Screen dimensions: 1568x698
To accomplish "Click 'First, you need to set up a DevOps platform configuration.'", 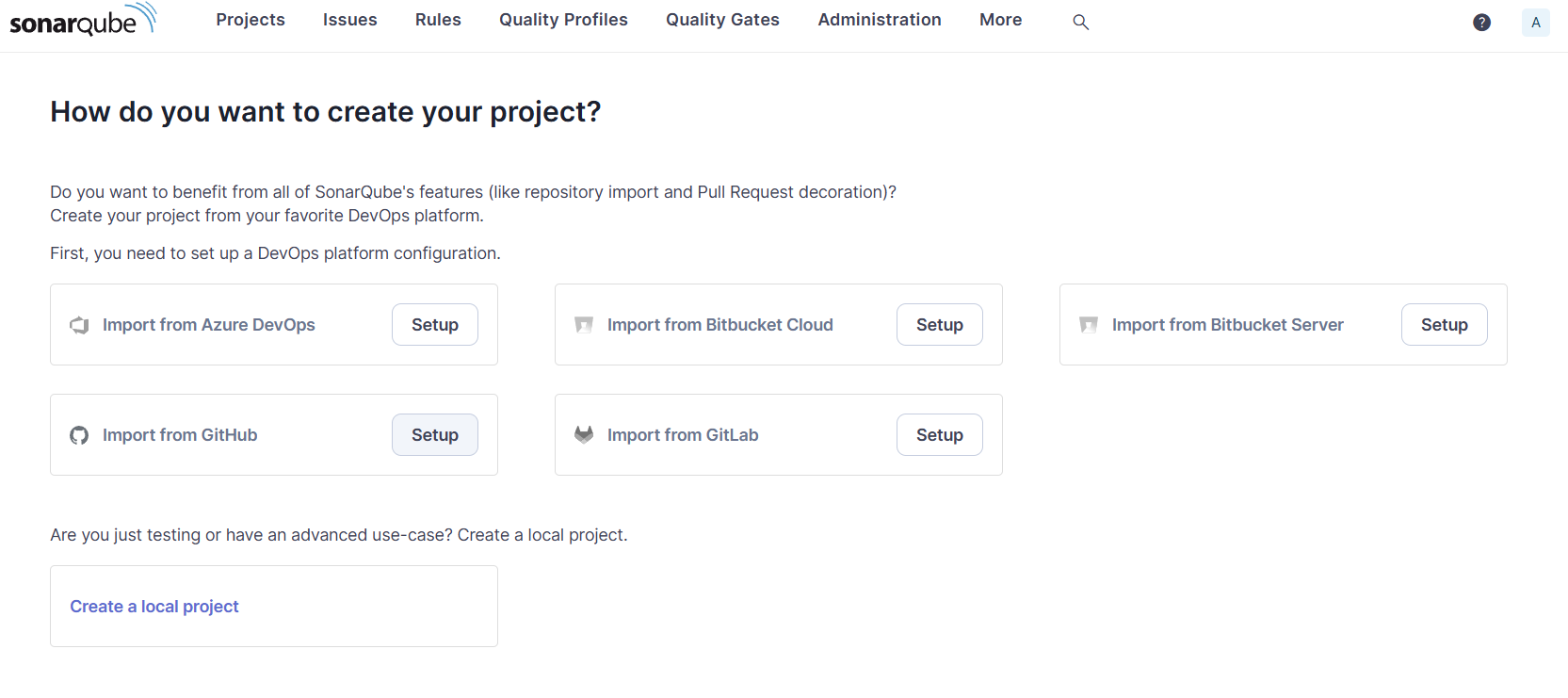I will pos(275,253).
